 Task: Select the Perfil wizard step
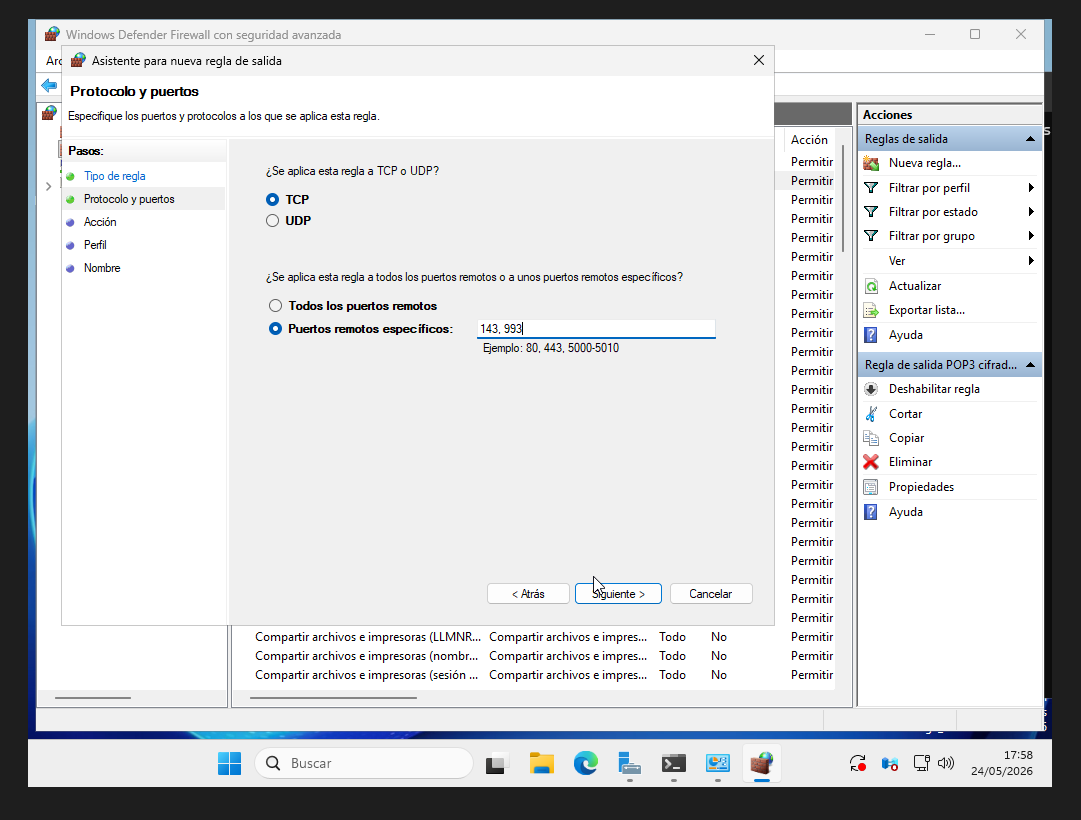click(95, 245)
